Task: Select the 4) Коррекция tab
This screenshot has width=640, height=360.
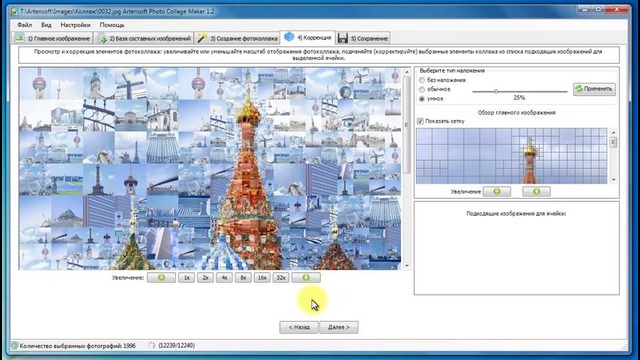Action: 308,37
